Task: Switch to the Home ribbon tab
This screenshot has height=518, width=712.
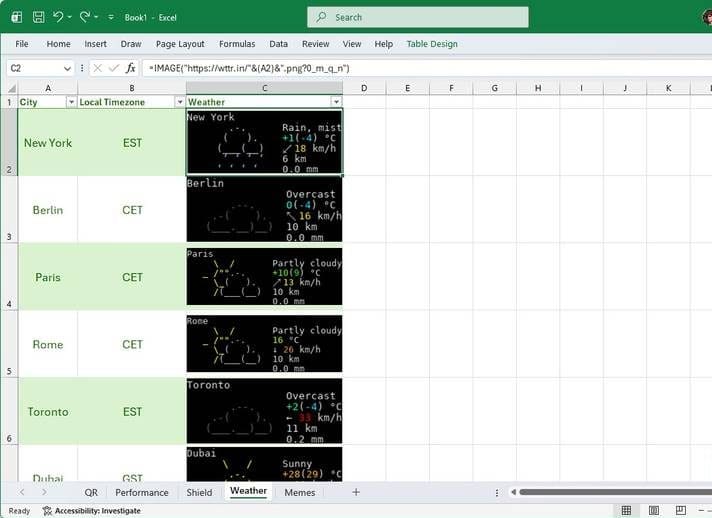Action: 59,44
